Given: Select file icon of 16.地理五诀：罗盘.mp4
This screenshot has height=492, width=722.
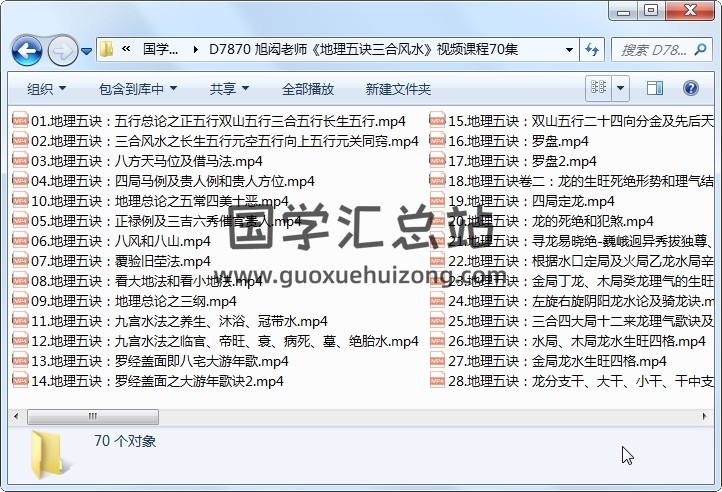Looking at the screenshot, I should tap(437, 141).
